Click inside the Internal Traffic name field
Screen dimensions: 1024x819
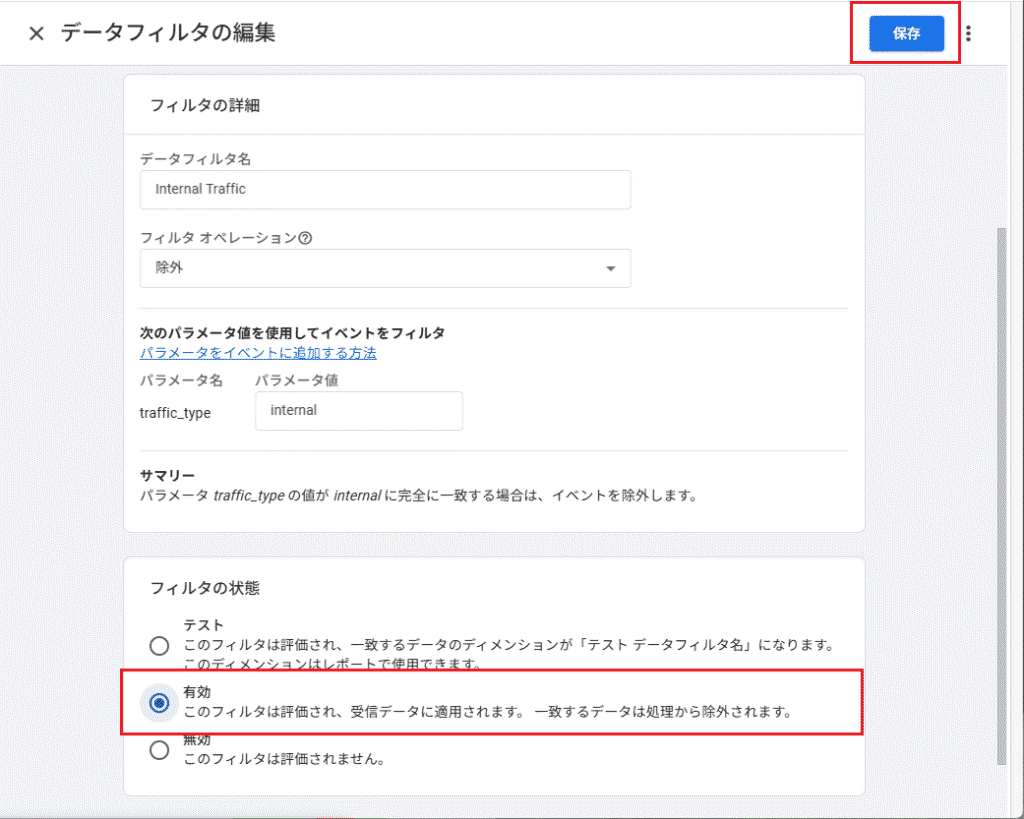click(x=385, y=190)
